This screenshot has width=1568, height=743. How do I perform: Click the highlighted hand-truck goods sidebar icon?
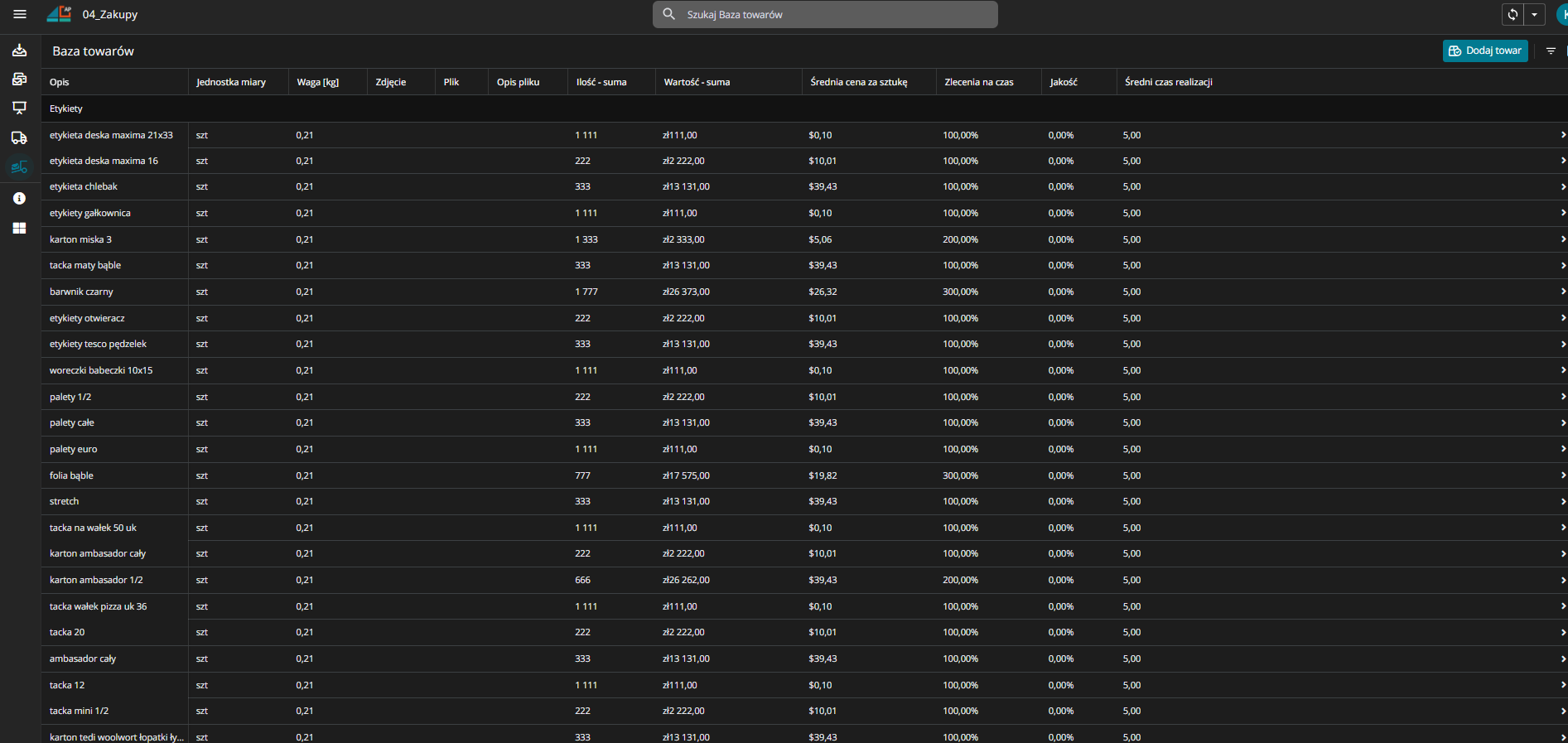coord(19,167)
